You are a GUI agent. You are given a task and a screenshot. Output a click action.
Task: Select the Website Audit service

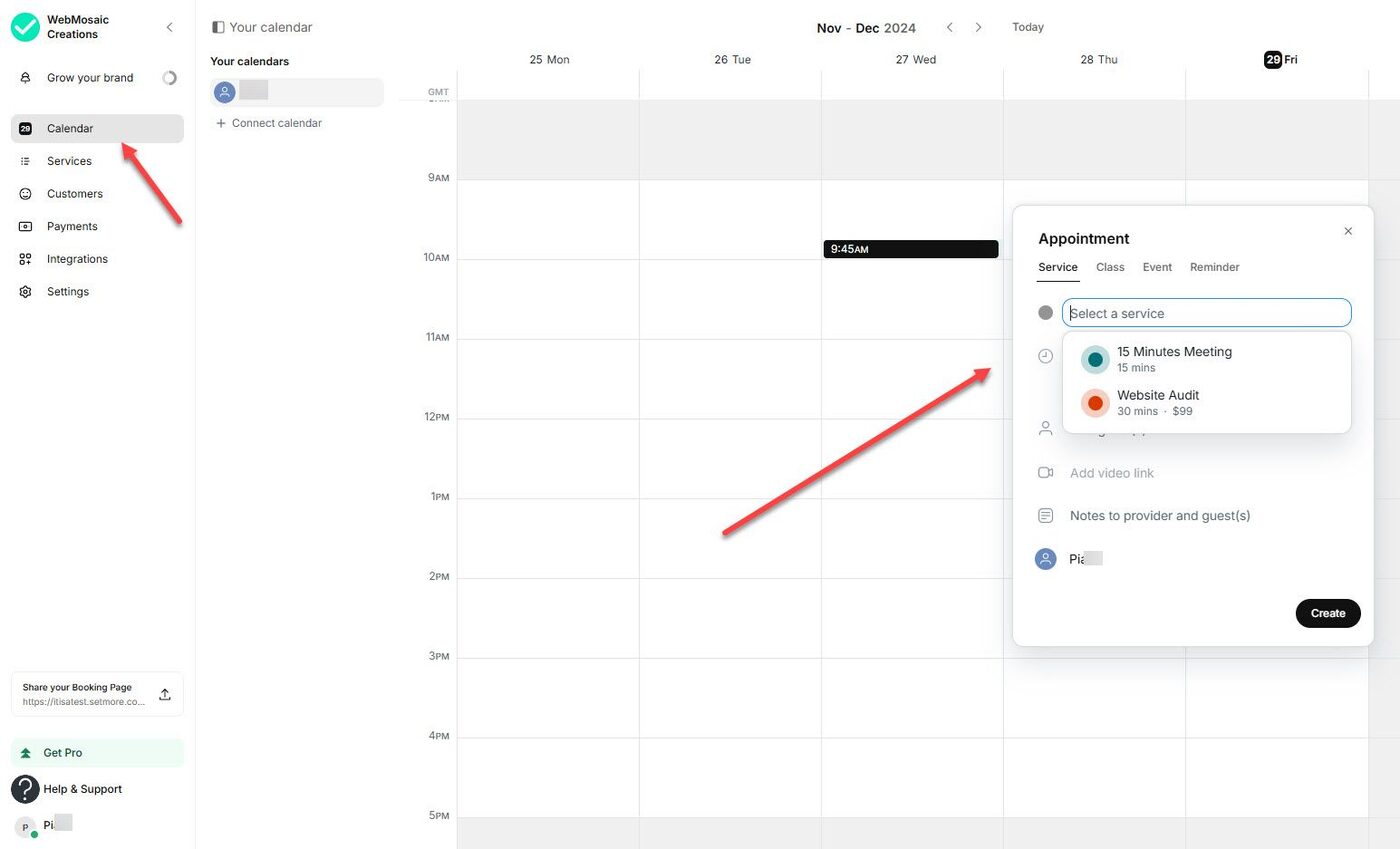[x=1158, y=402]
